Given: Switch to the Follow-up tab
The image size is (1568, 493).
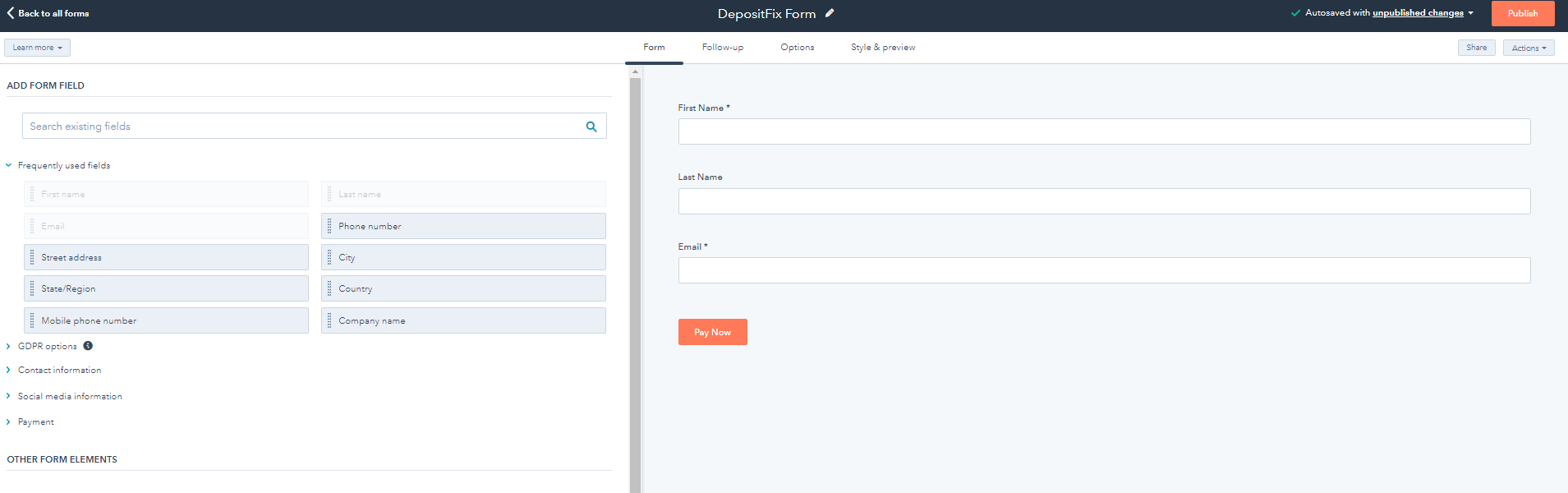Looking at the screenshot, I should click(723, 48).
